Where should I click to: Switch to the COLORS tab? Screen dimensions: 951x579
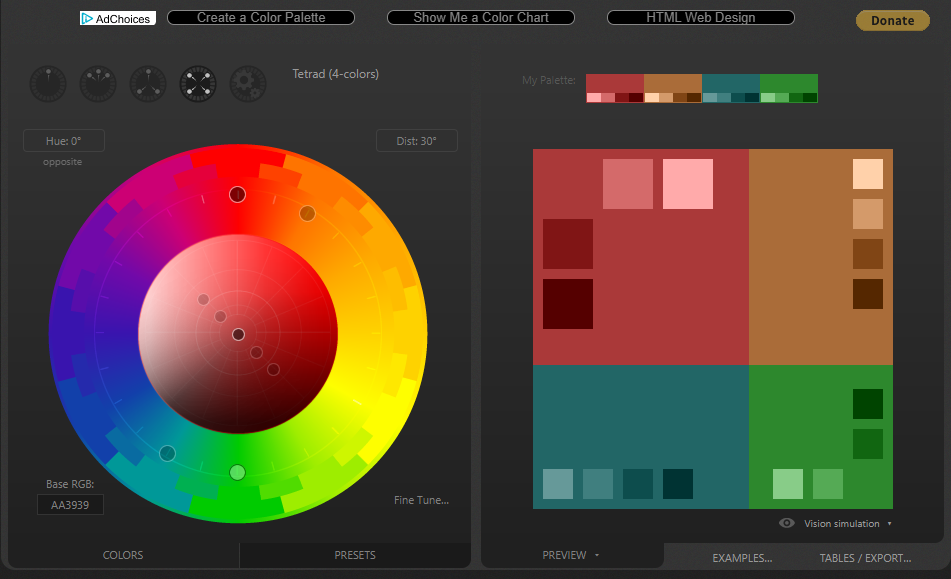(123, 555)
